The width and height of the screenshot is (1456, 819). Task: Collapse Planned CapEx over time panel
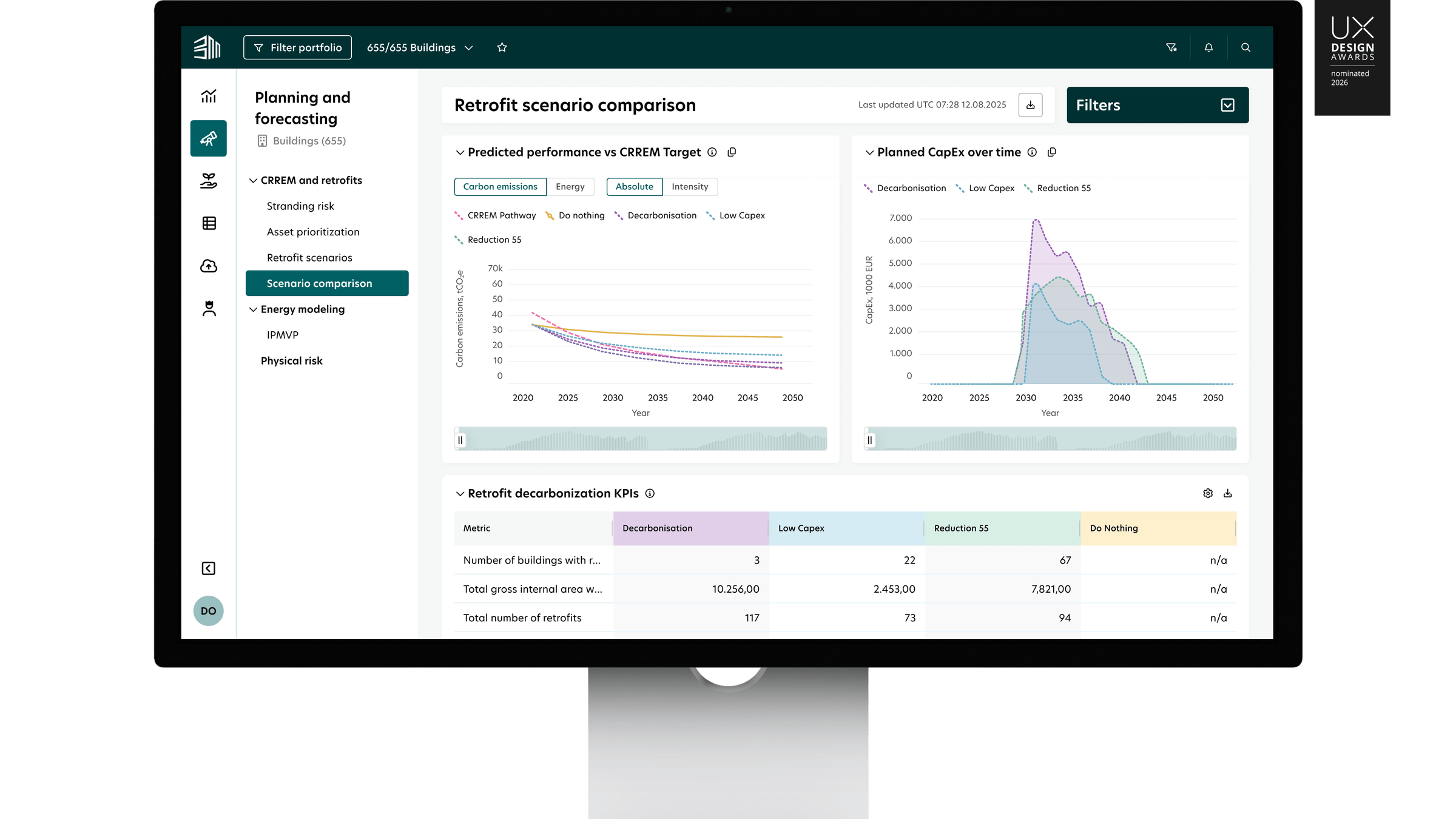point(869,152)
